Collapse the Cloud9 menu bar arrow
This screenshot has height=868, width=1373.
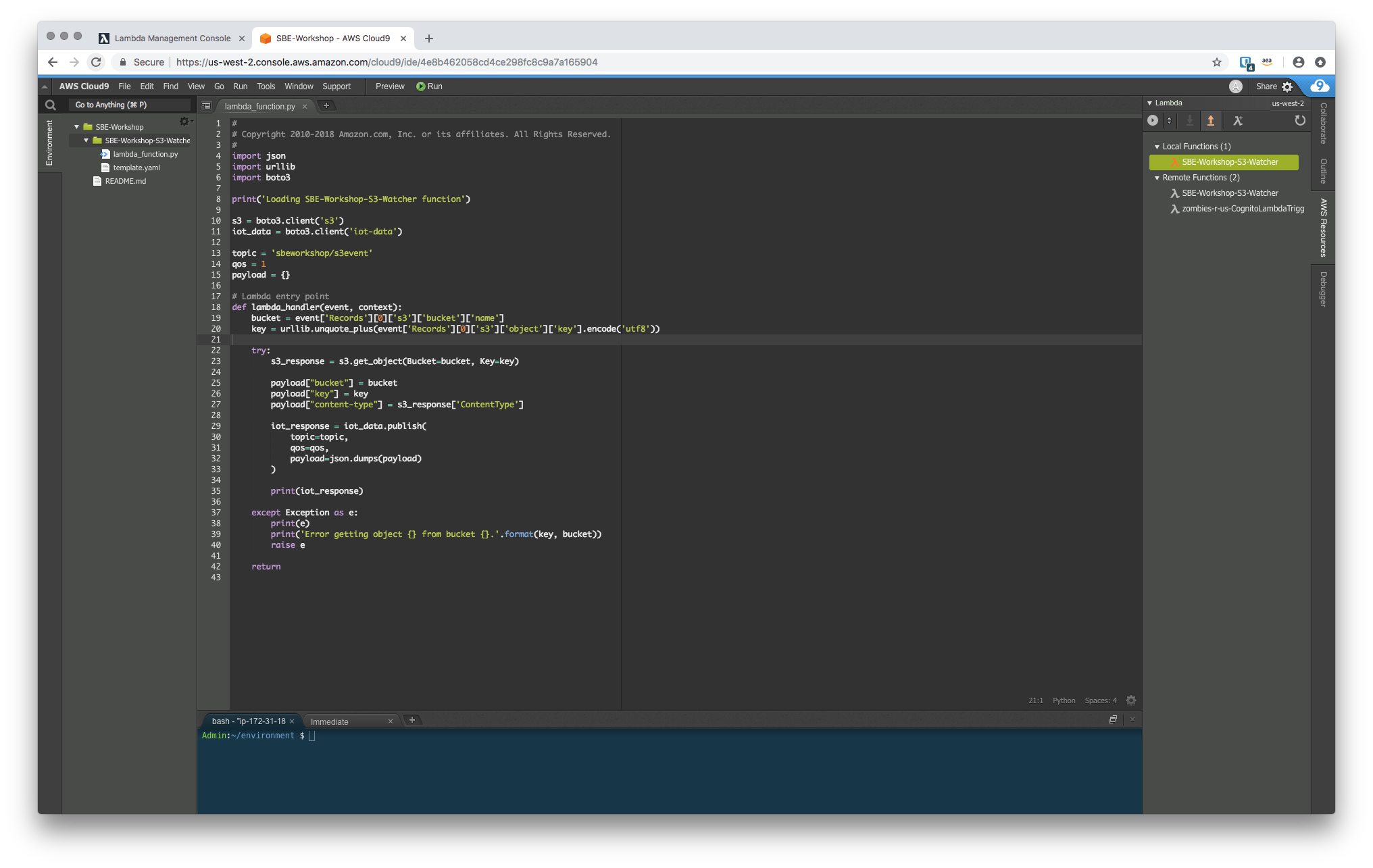(45, 86)
